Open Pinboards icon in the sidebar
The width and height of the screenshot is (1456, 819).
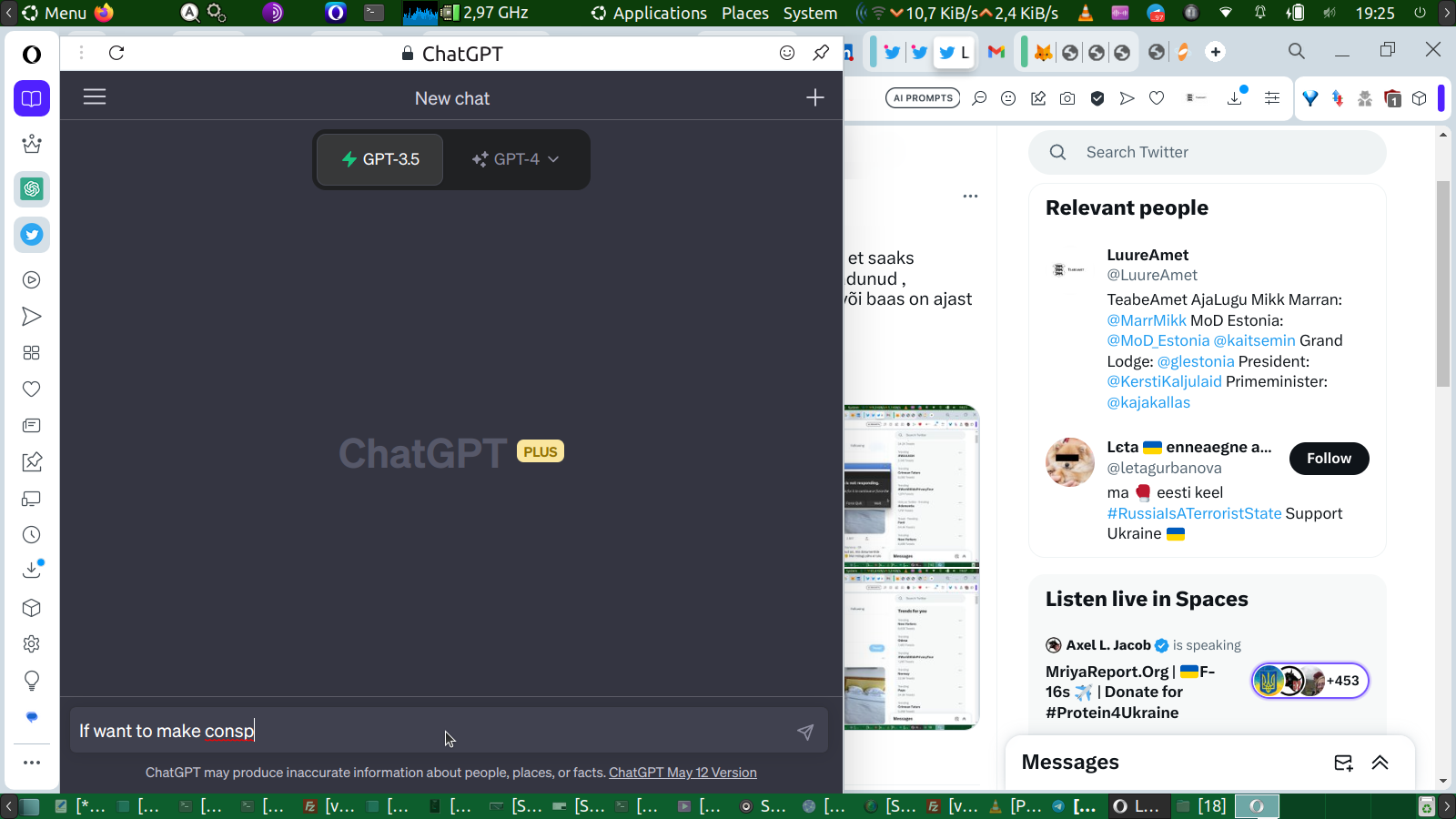coord(32,462)
